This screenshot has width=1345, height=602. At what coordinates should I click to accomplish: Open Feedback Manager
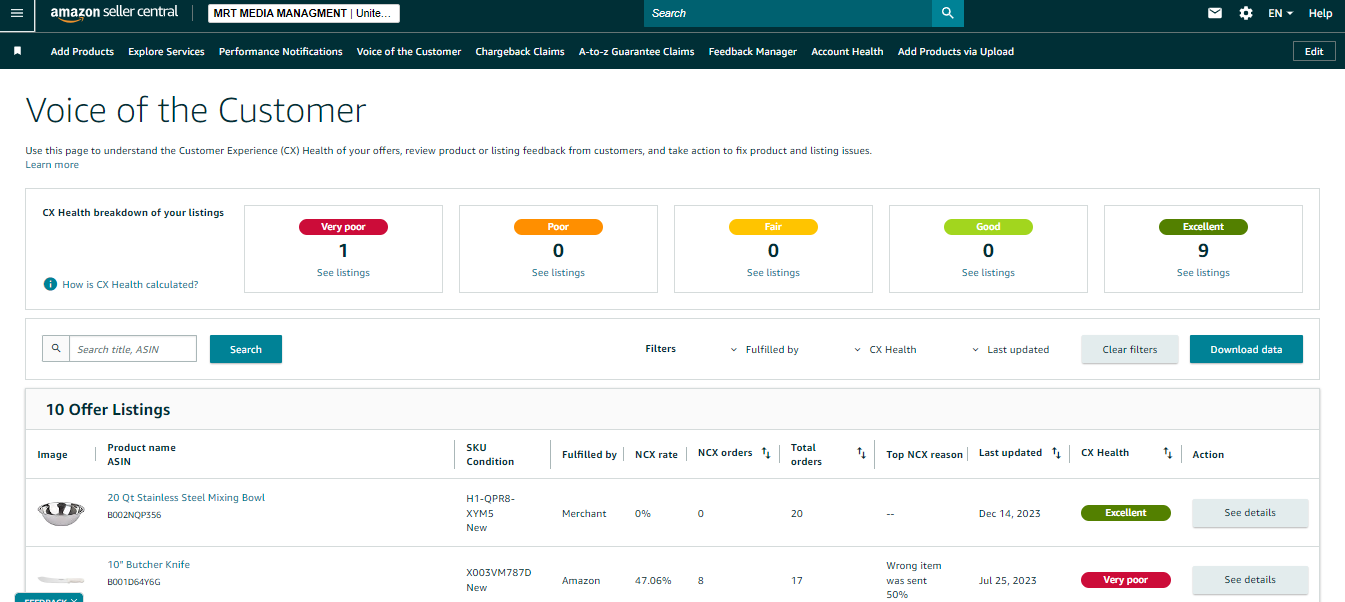coord(753,51)
